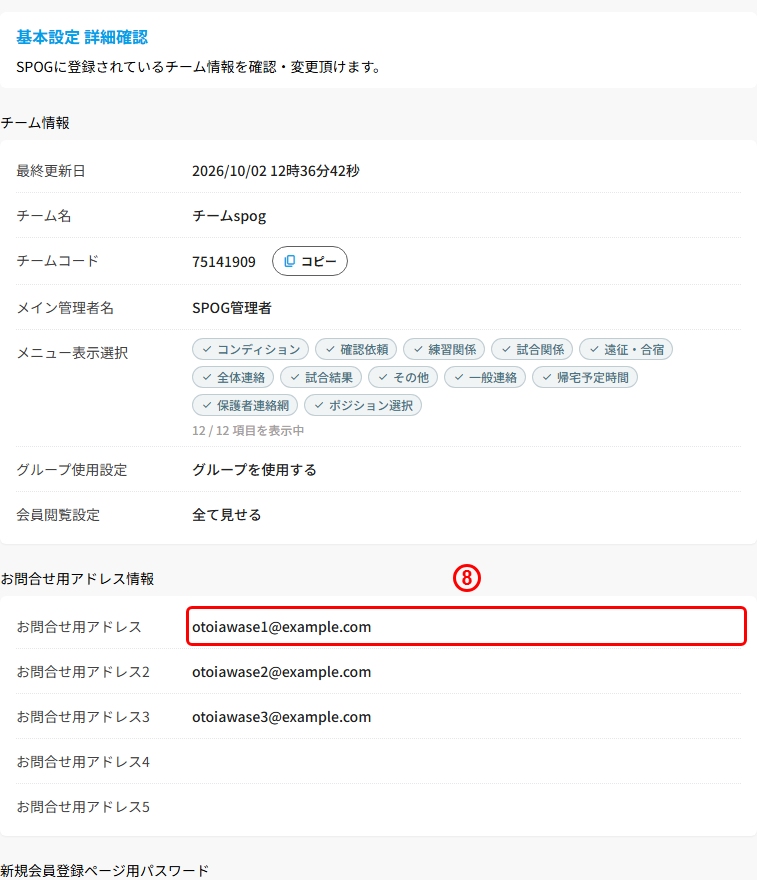
Task: Toggle the 試合結果 menu chip
Action: (x=321, y=377)
